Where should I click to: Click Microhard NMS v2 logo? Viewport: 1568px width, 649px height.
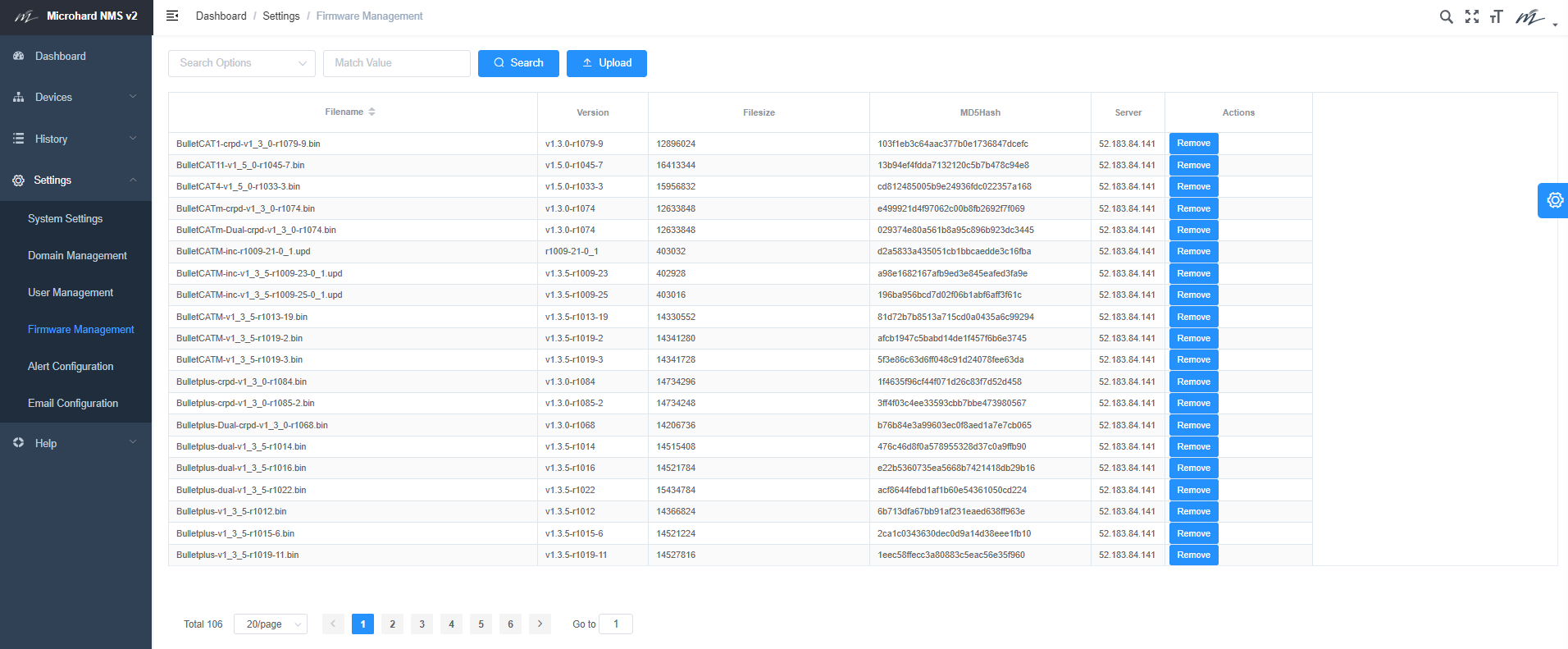coord(76,16)
